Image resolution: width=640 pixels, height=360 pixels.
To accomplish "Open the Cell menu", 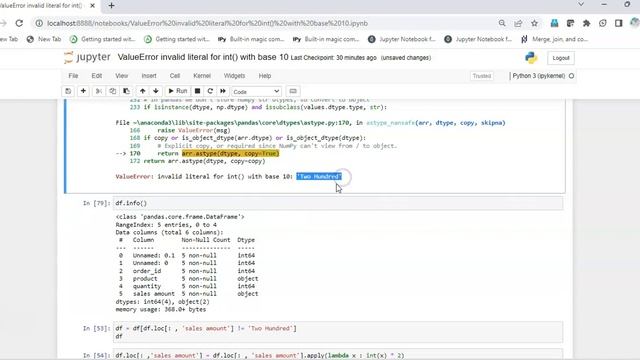I will coord(175,76).
